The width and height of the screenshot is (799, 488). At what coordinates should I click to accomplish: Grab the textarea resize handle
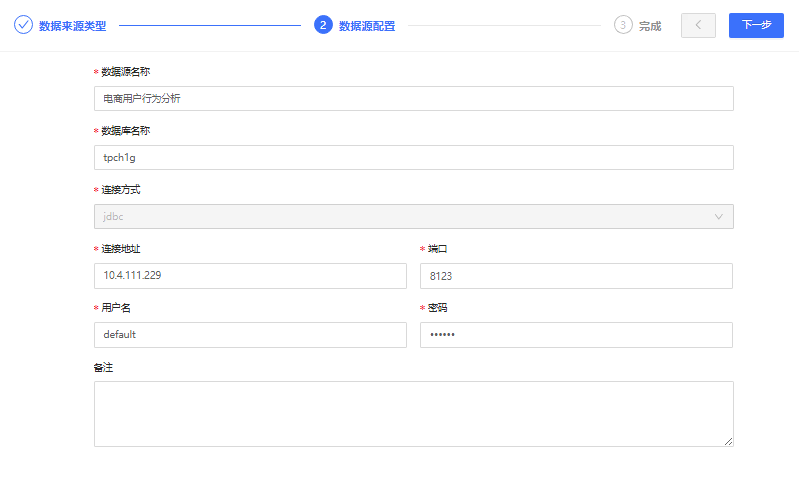pos(728,441)
